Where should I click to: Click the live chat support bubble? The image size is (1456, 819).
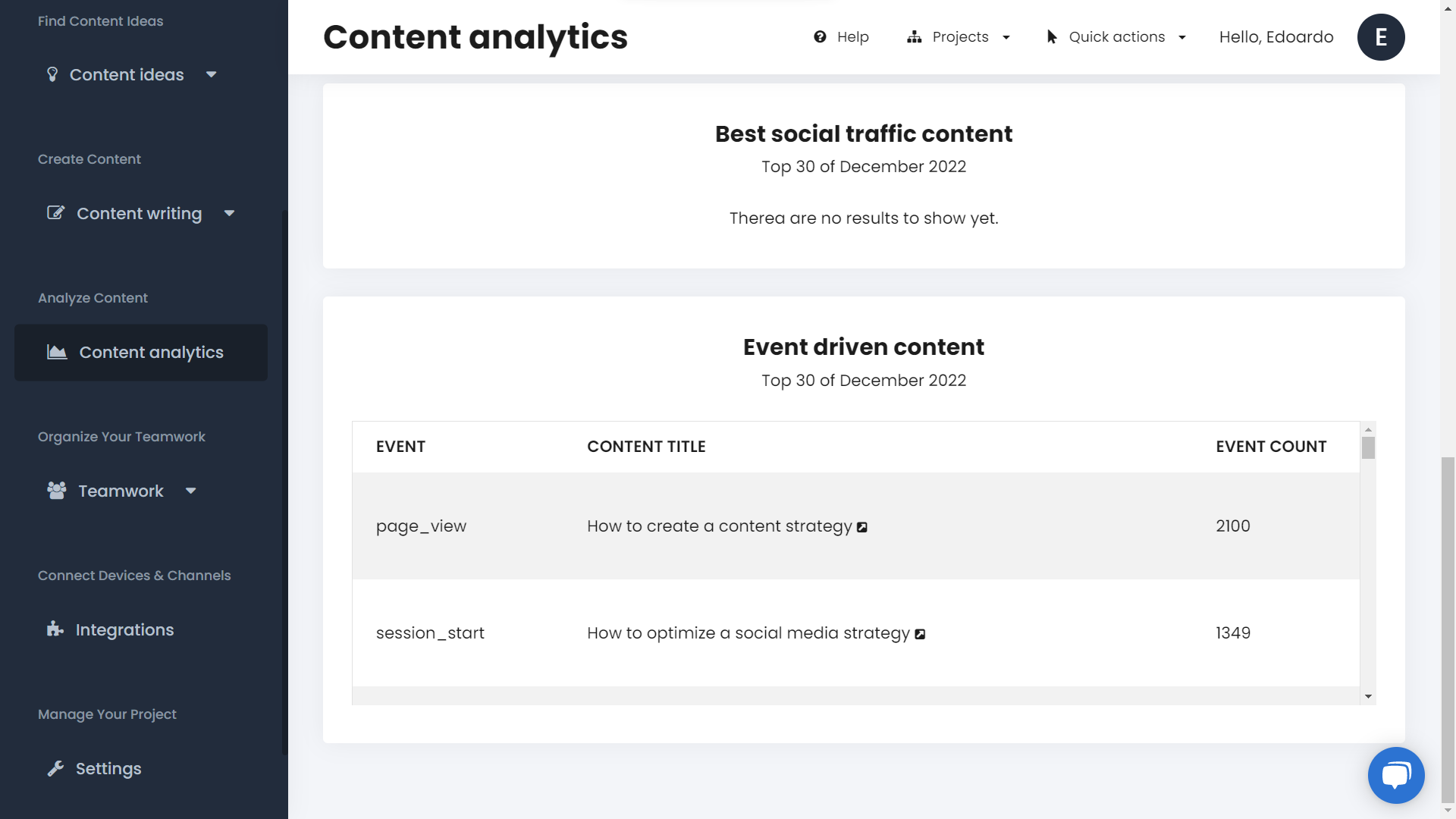tap(1396, 775)
